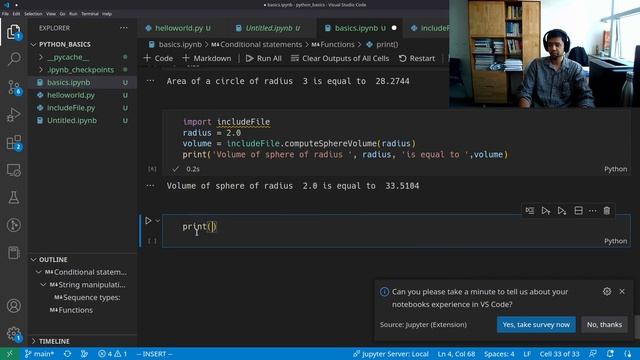Open output ellipsis next to Area of circle
Image resolution: width=640 pixels, height=360 pixels.
tap(151, 81)
